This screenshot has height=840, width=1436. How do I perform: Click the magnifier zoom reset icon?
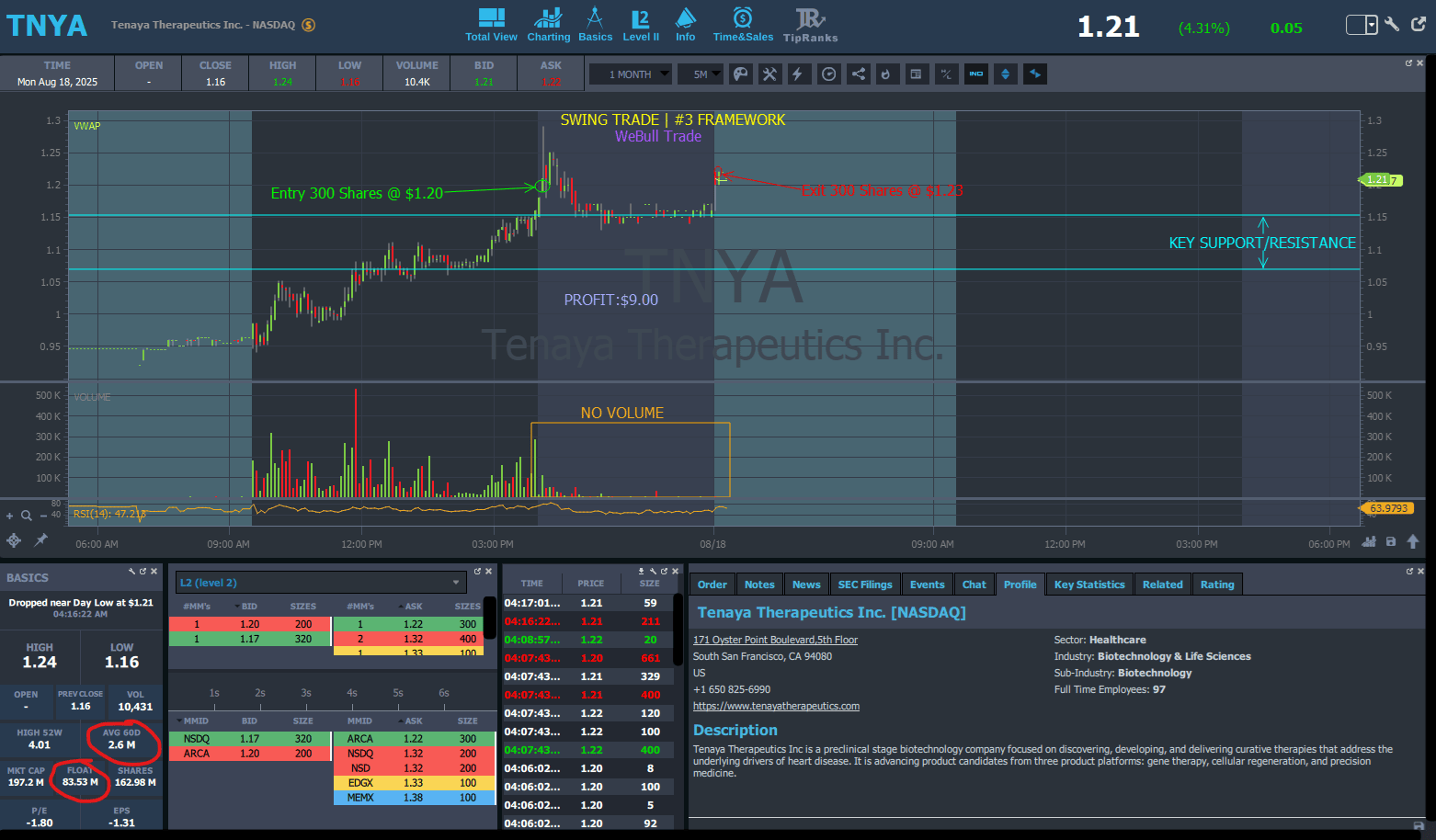pos(27,516)
